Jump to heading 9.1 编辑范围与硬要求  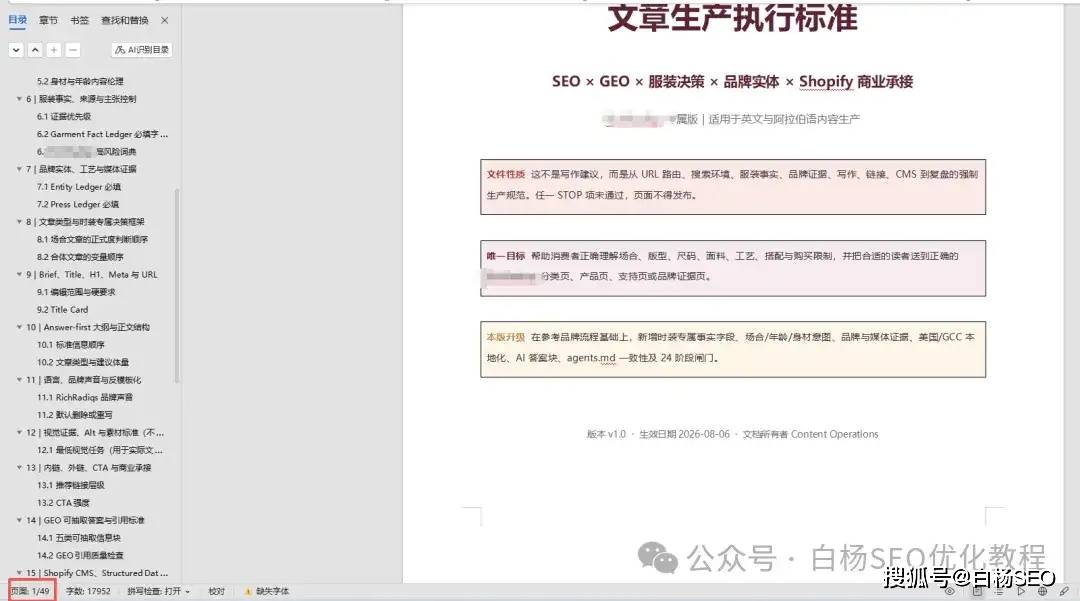(x=76, y=292)
